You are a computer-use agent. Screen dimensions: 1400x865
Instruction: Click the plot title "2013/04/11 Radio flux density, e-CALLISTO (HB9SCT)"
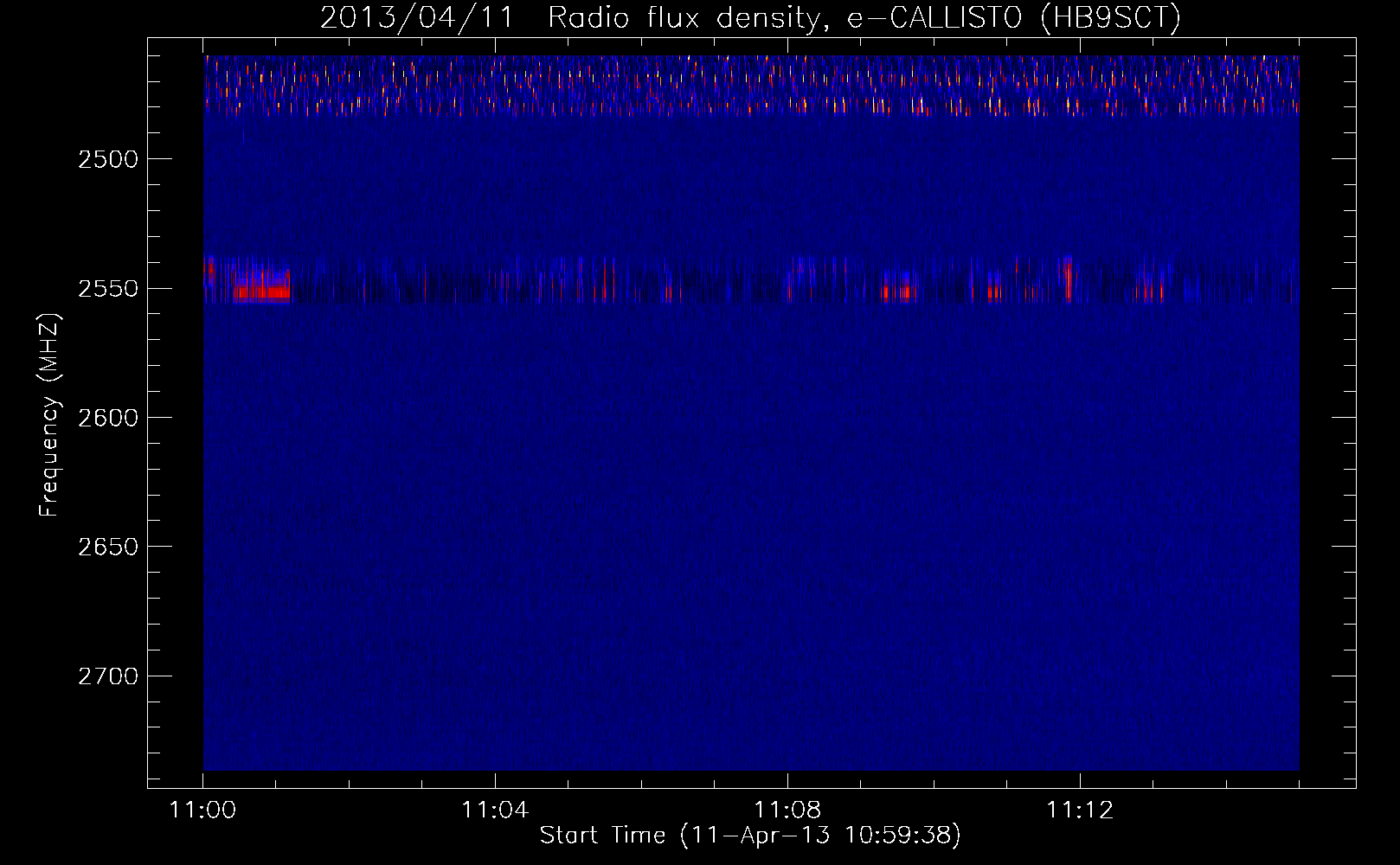tap(750, 17)
